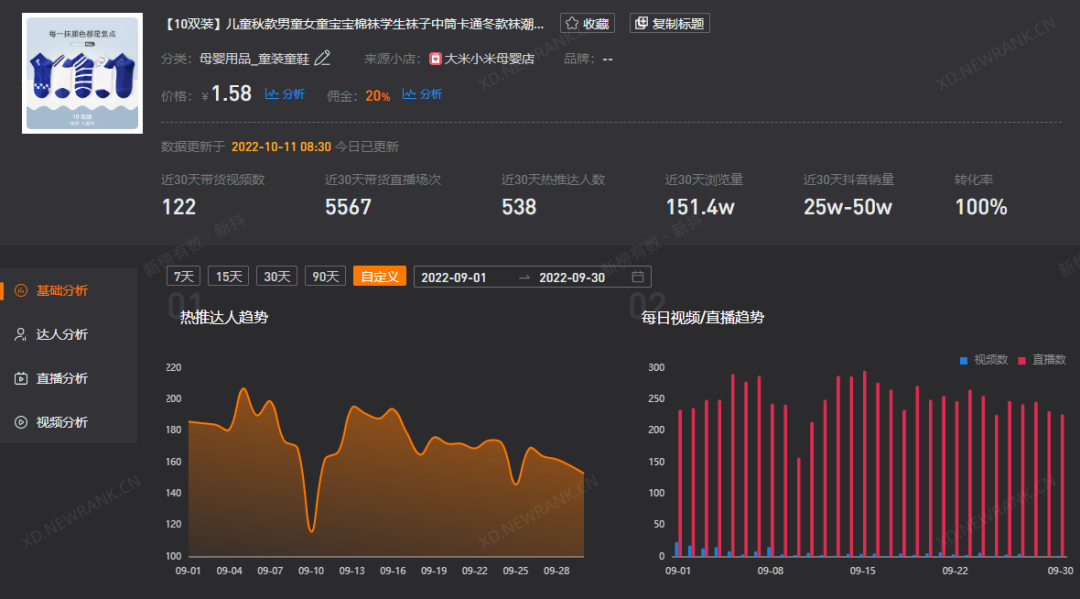Click the 母婴用品_童装童鞋 category text
The height and width of the screenshot is (599, 1080).
tap(254, 59)
